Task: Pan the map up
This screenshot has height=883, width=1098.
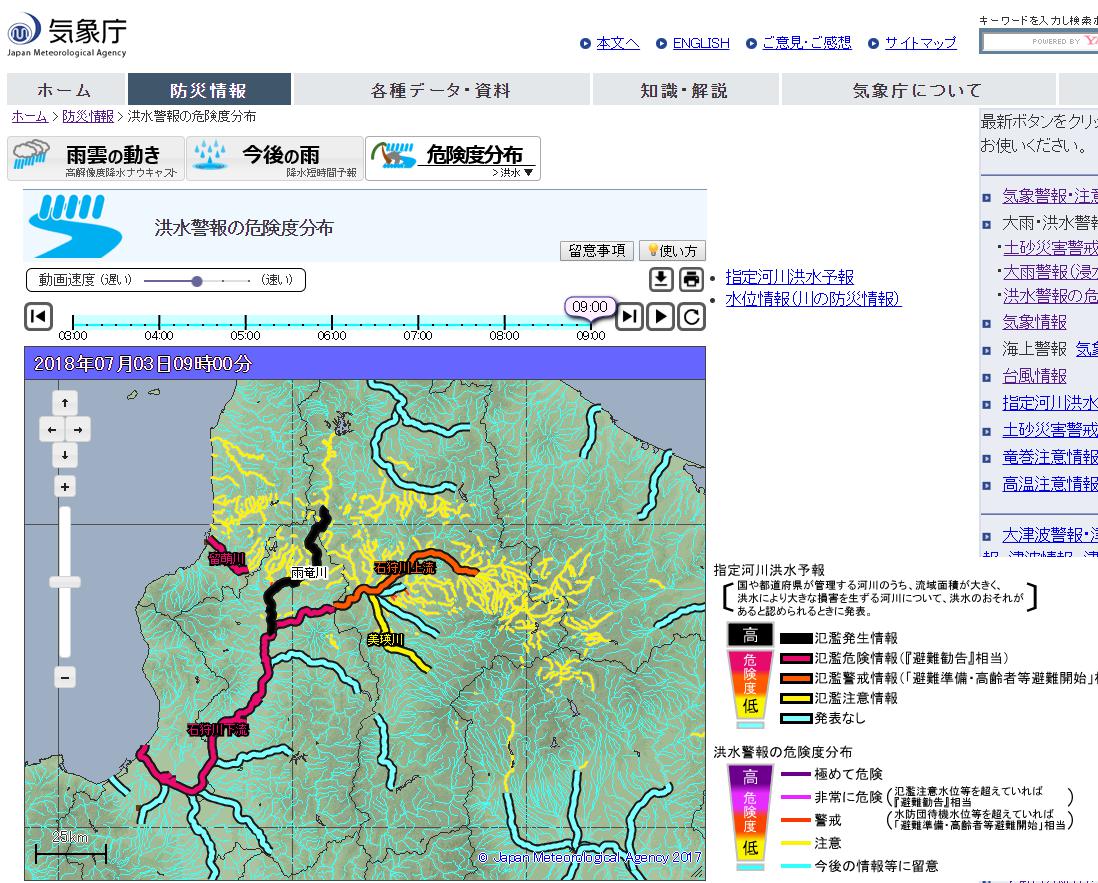Action: 65,403
